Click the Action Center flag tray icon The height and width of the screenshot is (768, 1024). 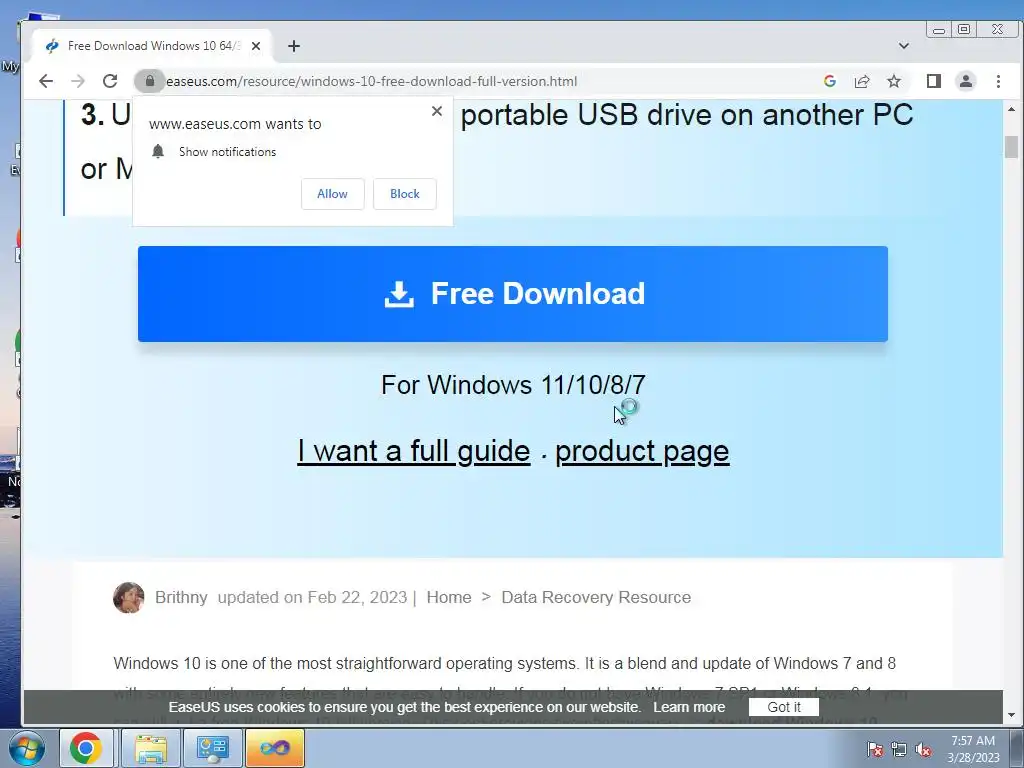click(x=875, y=750)
